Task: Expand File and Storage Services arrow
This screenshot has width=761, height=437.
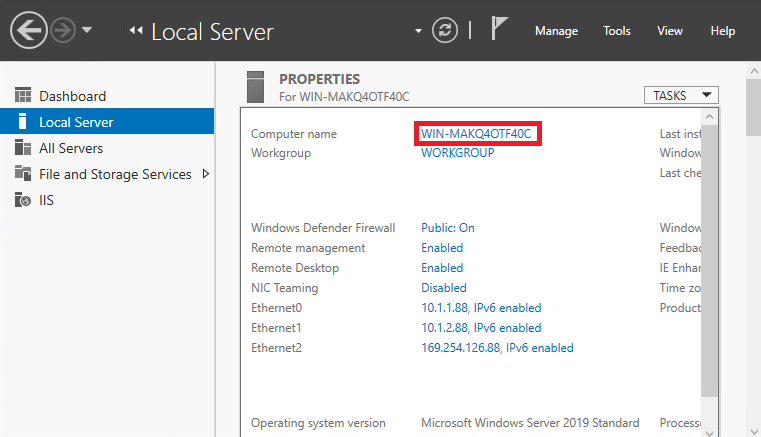Action: pyautogui.click(x=206, y=174)
